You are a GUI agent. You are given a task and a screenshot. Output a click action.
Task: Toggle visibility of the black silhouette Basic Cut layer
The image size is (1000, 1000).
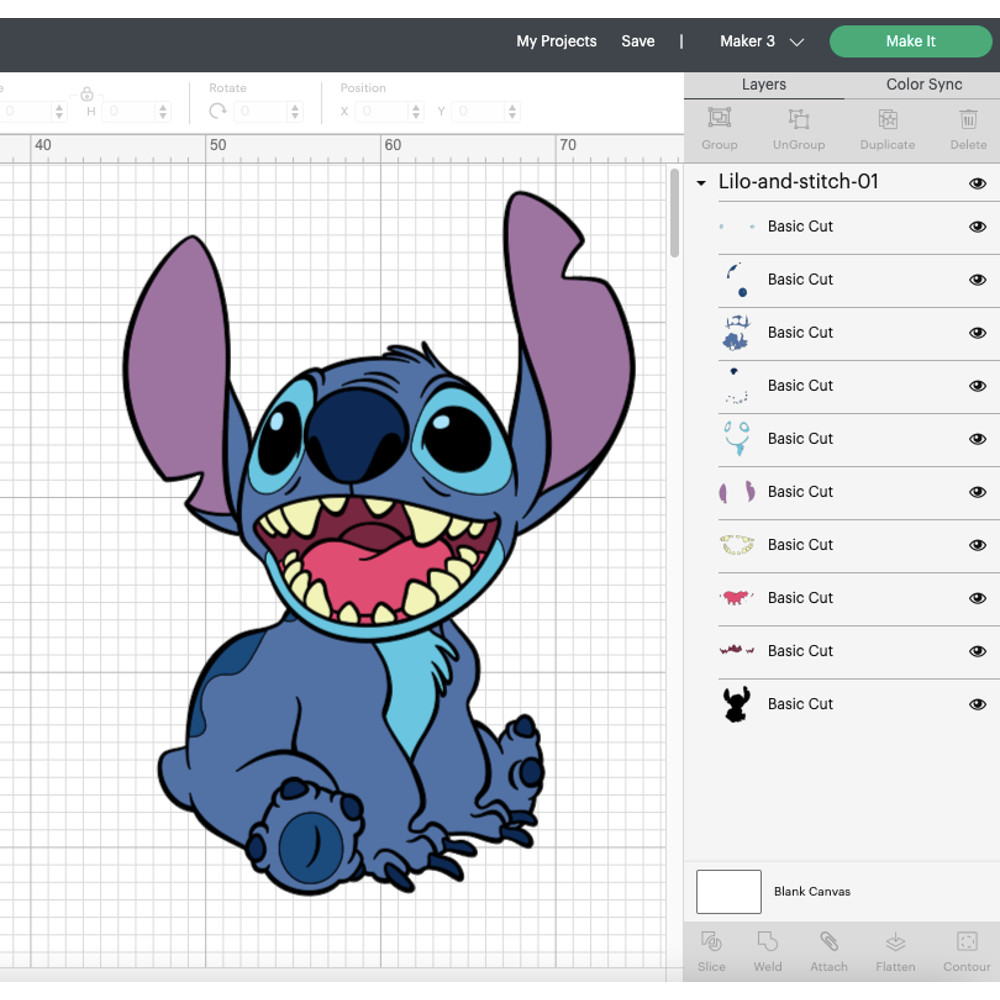[x=977, y=704]
